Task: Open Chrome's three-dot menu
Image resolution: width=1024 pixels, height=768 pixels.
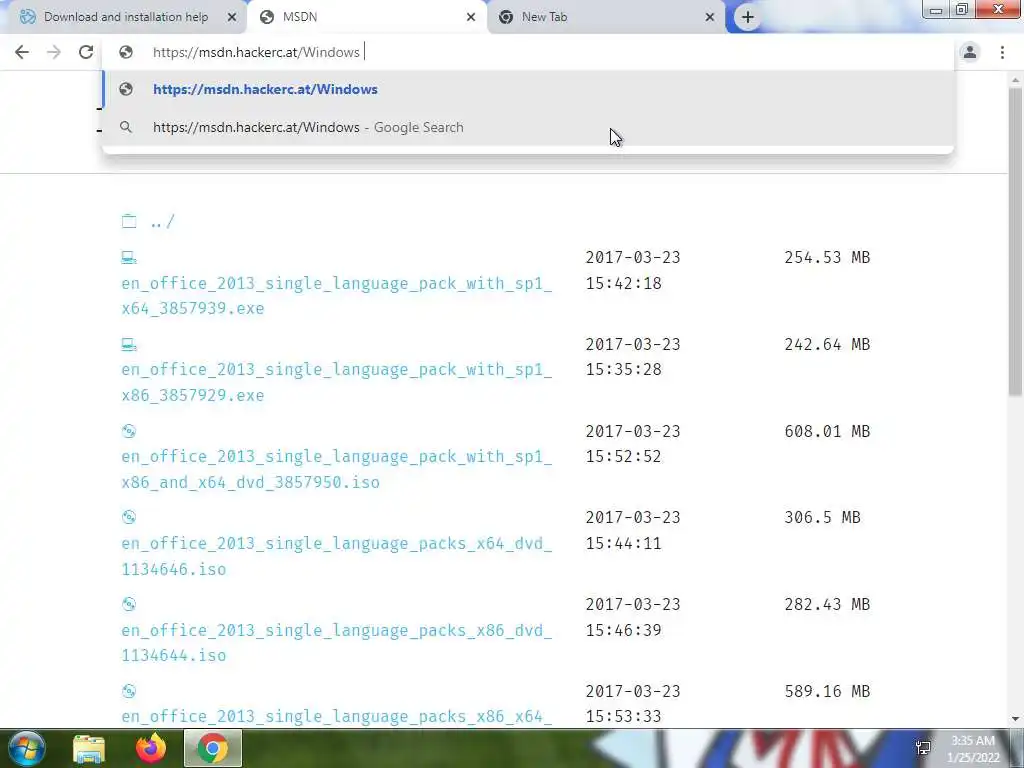Action: [1002, 52]
